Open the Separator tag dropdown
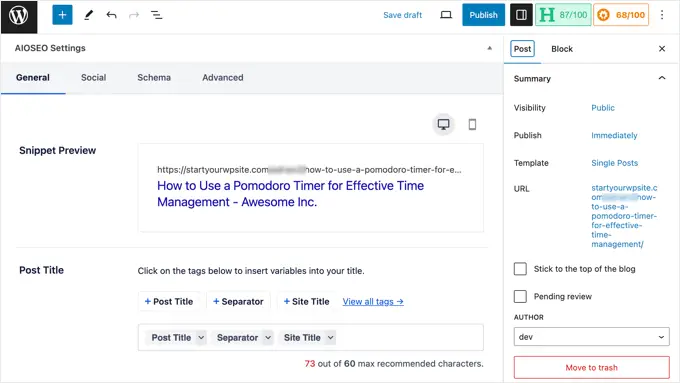The width and height of the screenshot is (680, 383). [268, 337]
